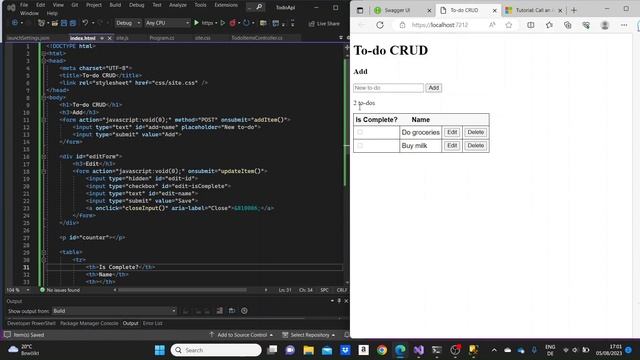Open the File menu
Image resolution: width=640 pixels, height=360 pixels.
pos(24,5)
